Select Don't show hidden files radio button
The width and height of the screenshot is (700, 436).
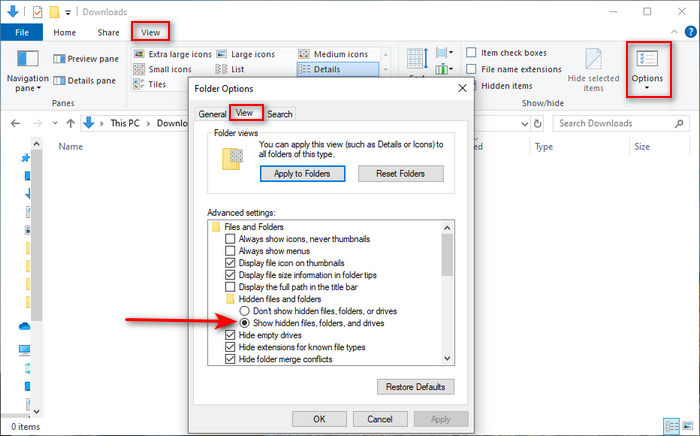coord(244,311)
